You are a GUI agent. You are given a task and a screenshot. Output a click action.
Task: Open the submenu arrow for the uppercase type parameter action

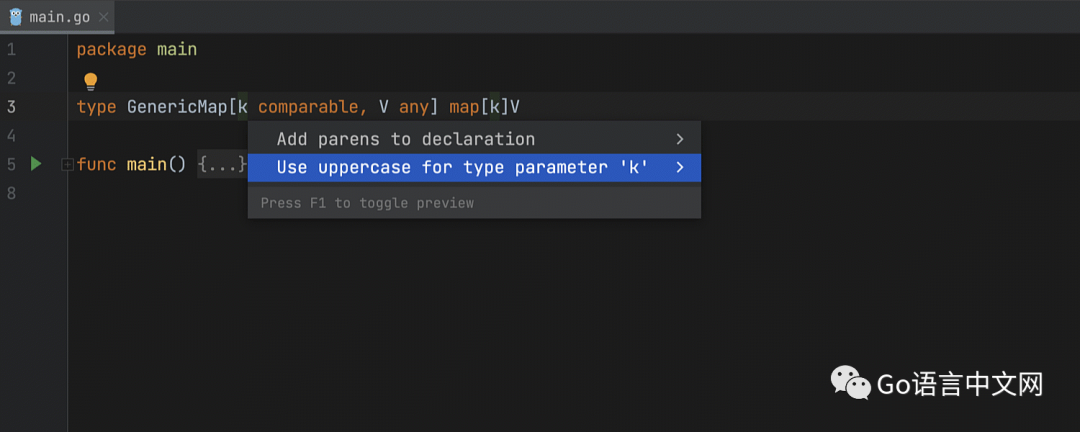pos(680,167)
